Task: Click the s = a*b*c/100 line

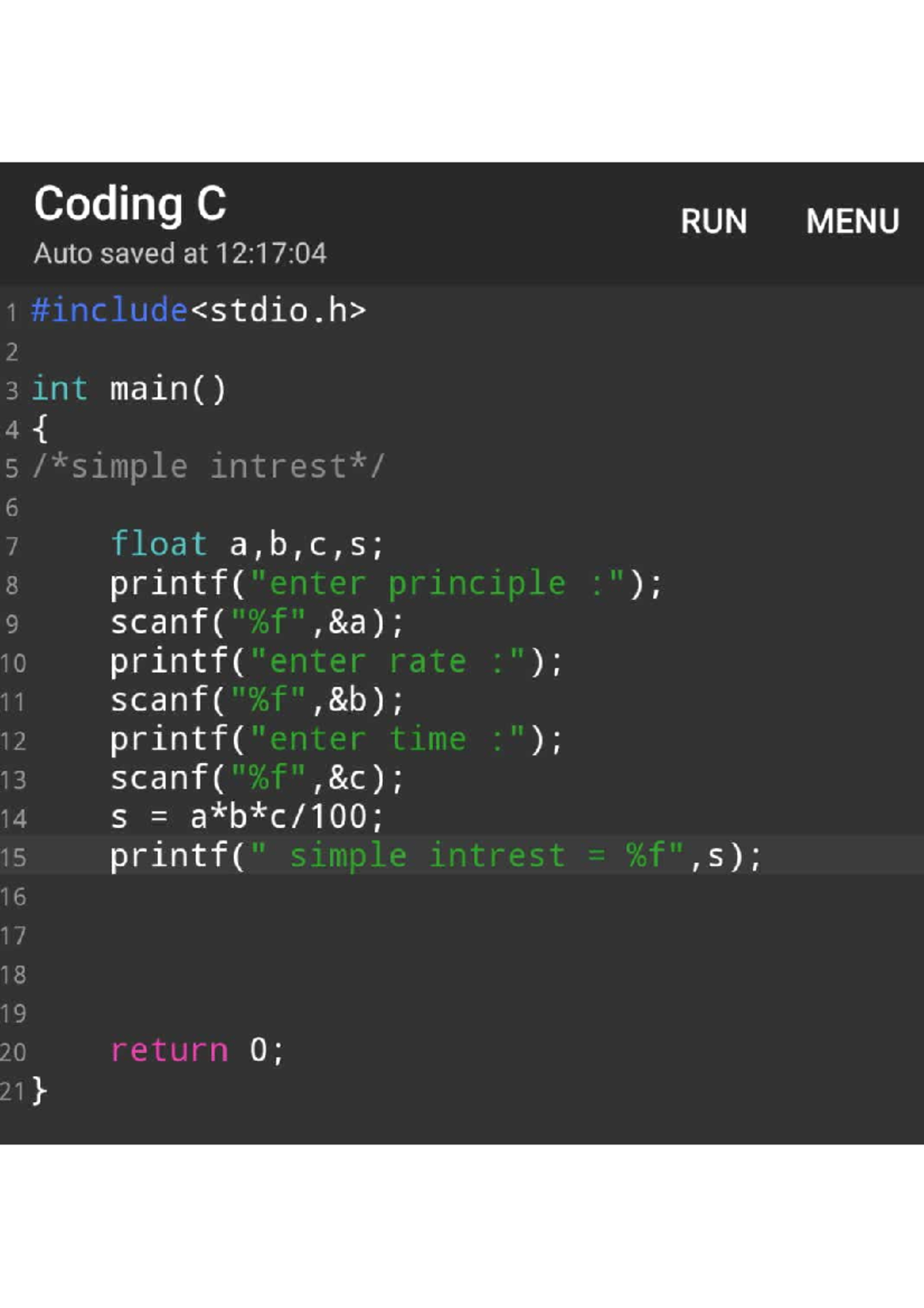Action: [246, 817]
